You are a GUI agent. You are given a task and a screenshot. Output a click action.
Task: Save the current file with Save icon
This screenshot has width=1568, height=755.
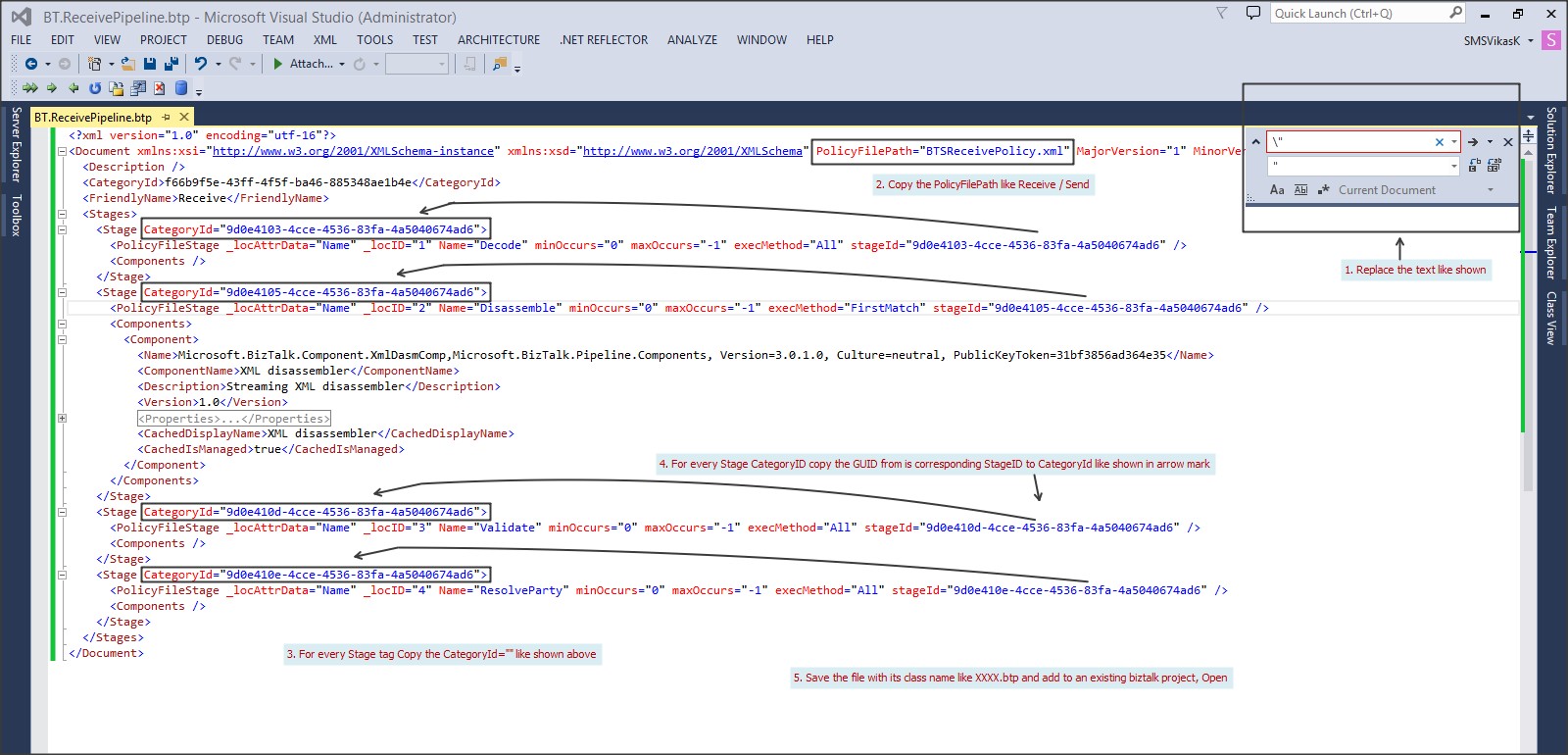[150, 64]
